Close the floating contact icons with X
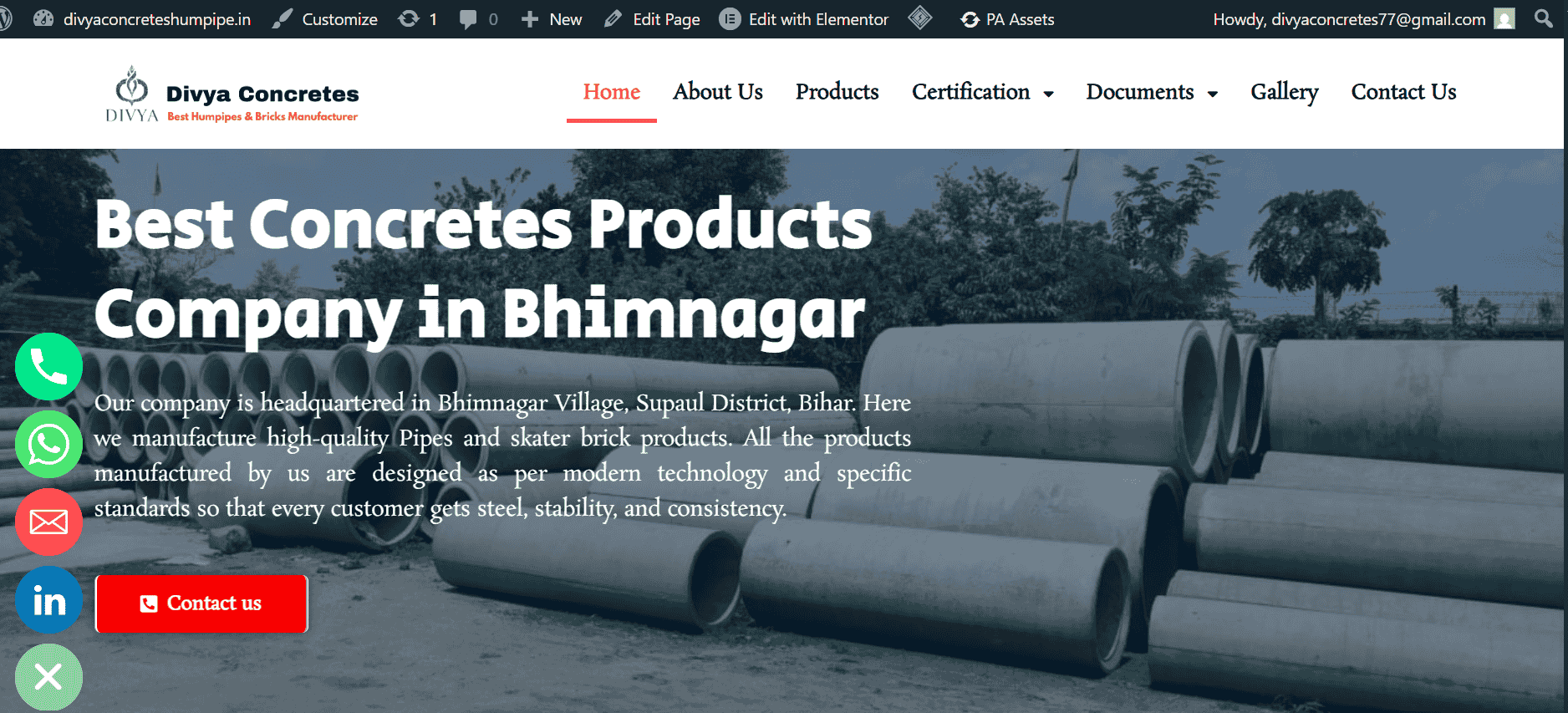Viewport: 1568px width, 713px height. [x=48, y=677]
